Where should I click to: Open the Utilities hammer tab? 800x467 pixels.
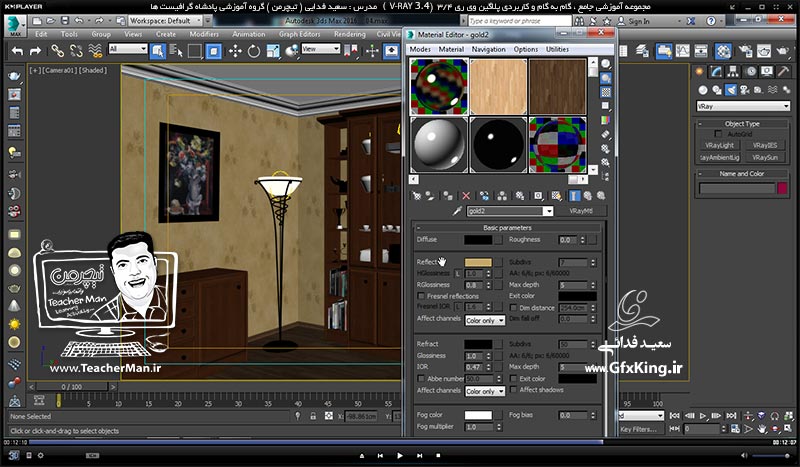coord(783,72)
